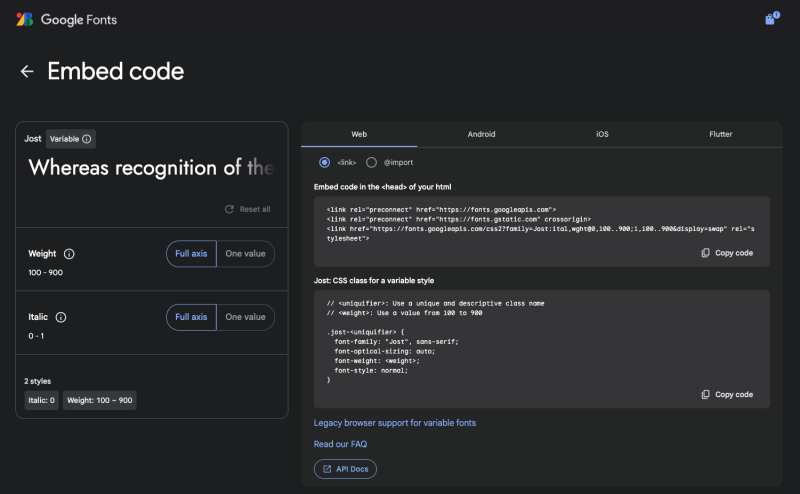This screenshot has height=494, width=800.
Task: Click the Variable info icon next to Jost
Action: [x=87, y=139]
